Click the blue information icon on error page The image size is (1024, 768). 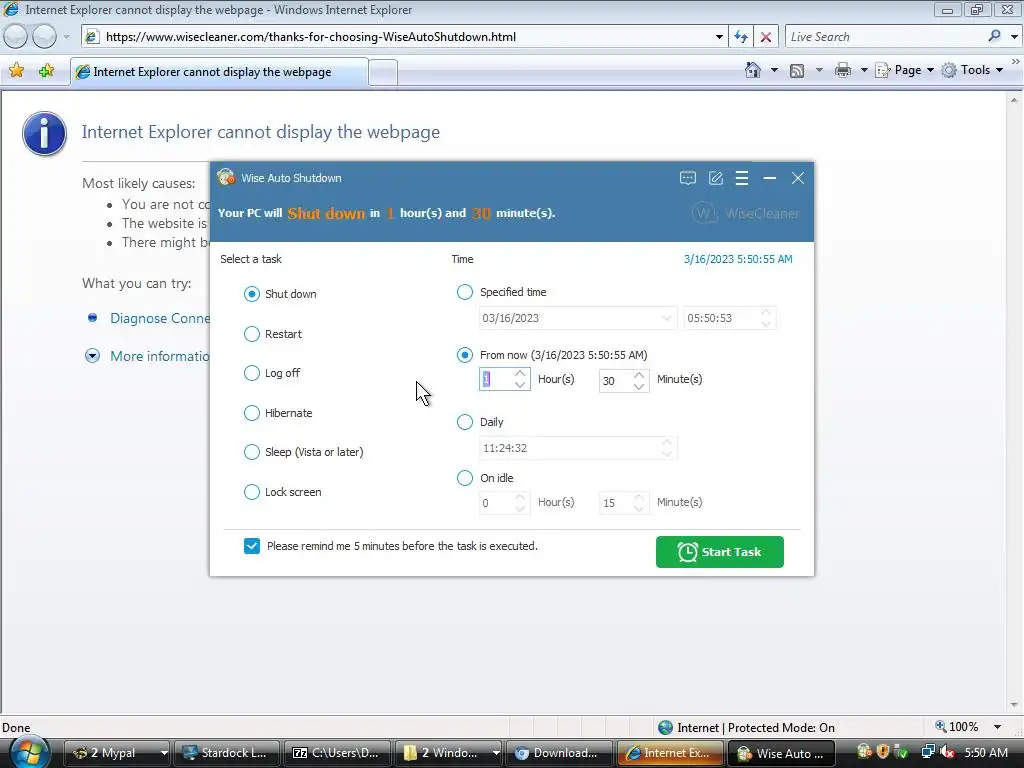click(44, 133)
